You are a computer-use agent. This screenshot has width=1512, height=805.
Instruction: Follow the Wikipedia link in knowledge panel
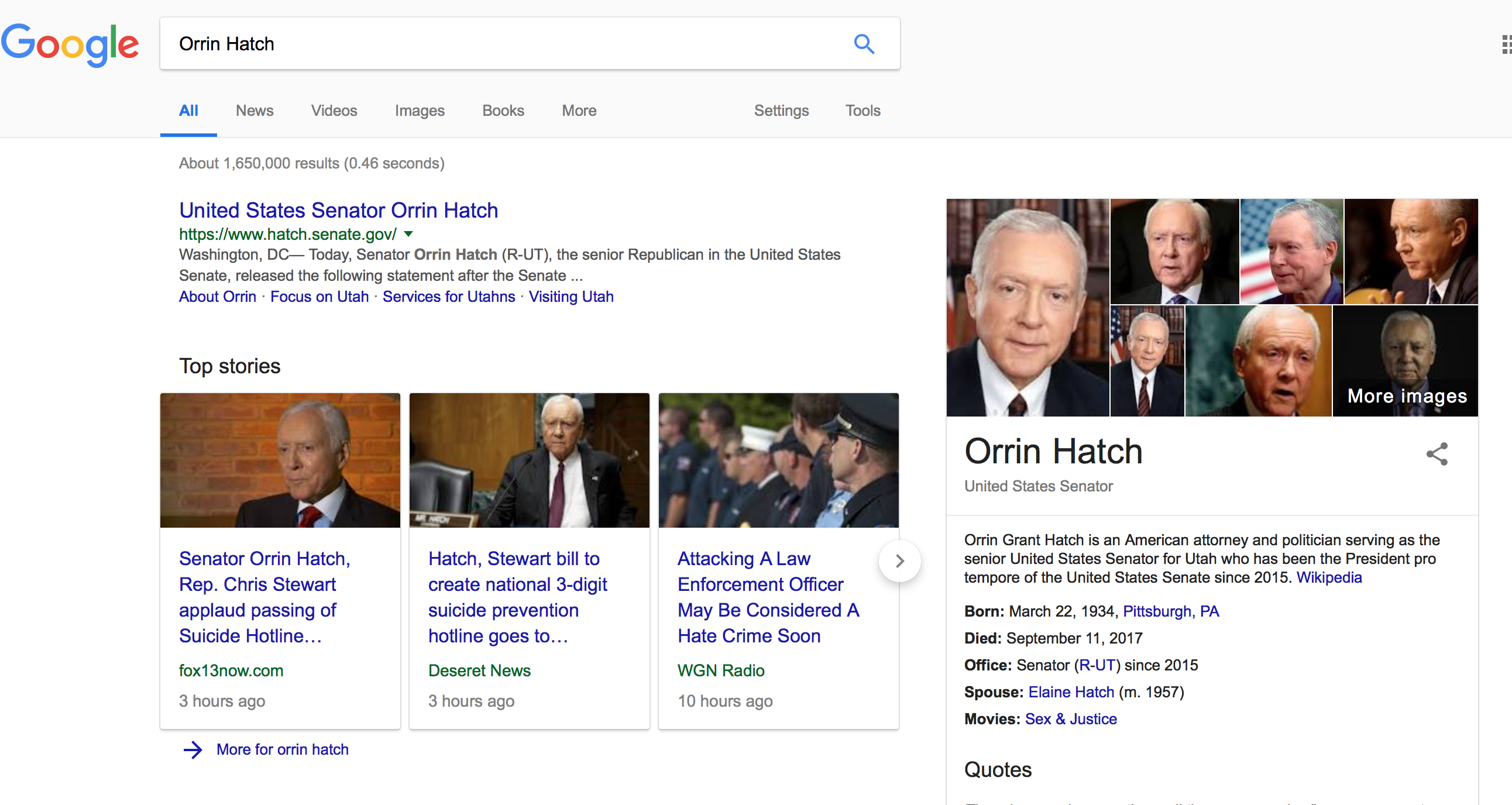point(1328,577)
